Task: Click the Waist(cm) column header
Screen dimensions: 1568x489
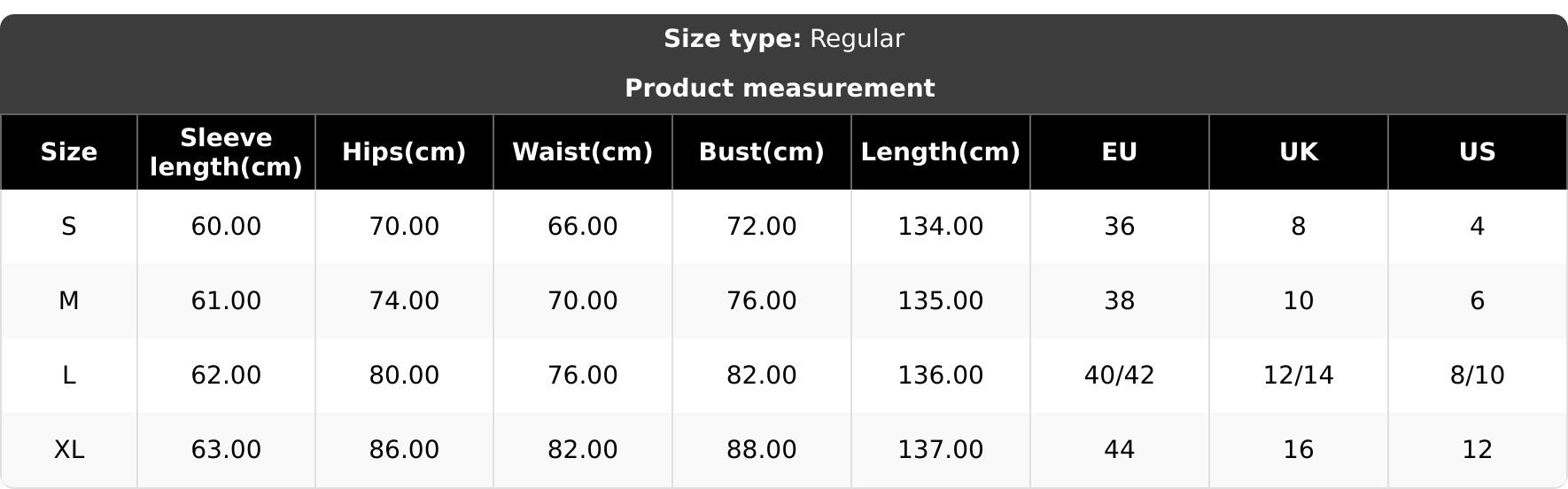Action: (x=583, y=152)
